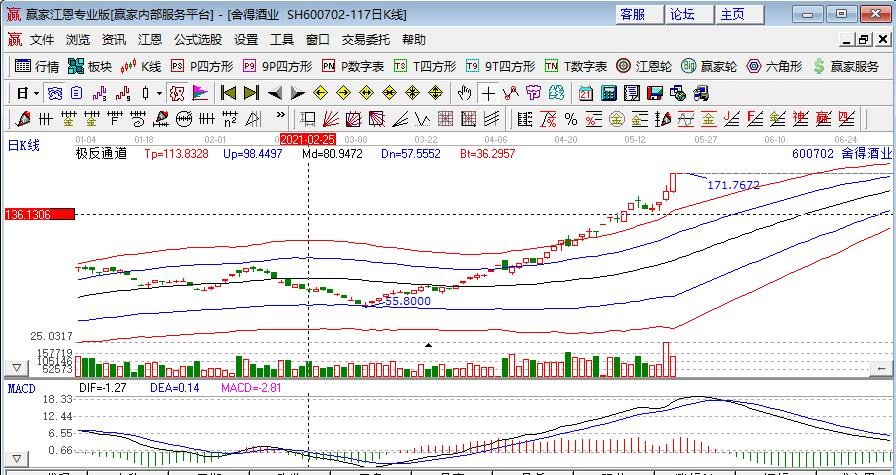This screenshot has height=475, width=896.
Task: Click the yellow diamond horizontal-compress icon
Action: pyautogui.click(x=390, y=93)
